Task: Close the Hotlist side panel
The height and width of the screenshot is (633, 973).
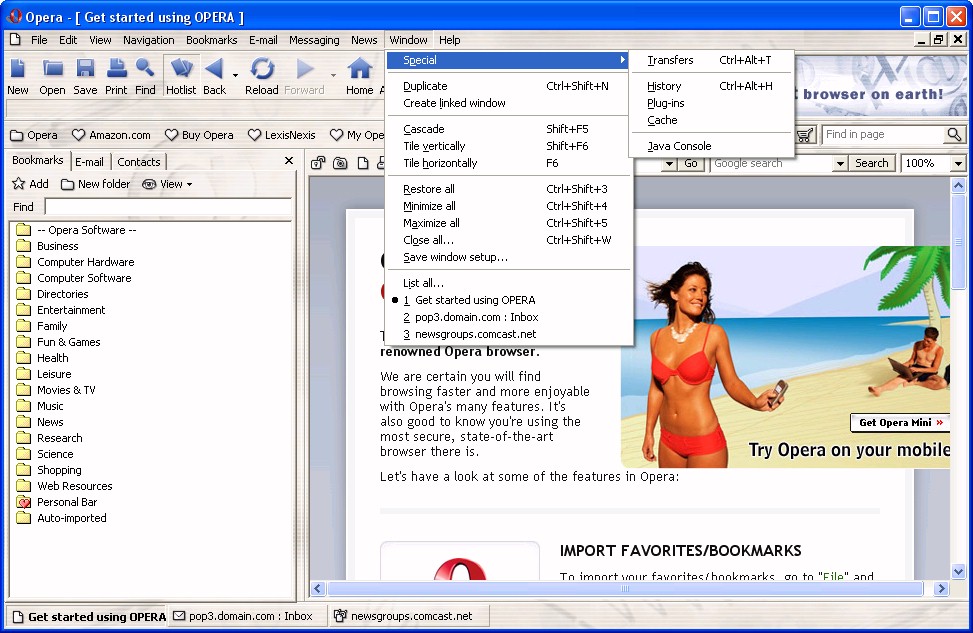Action: click(x=289, y=161)
